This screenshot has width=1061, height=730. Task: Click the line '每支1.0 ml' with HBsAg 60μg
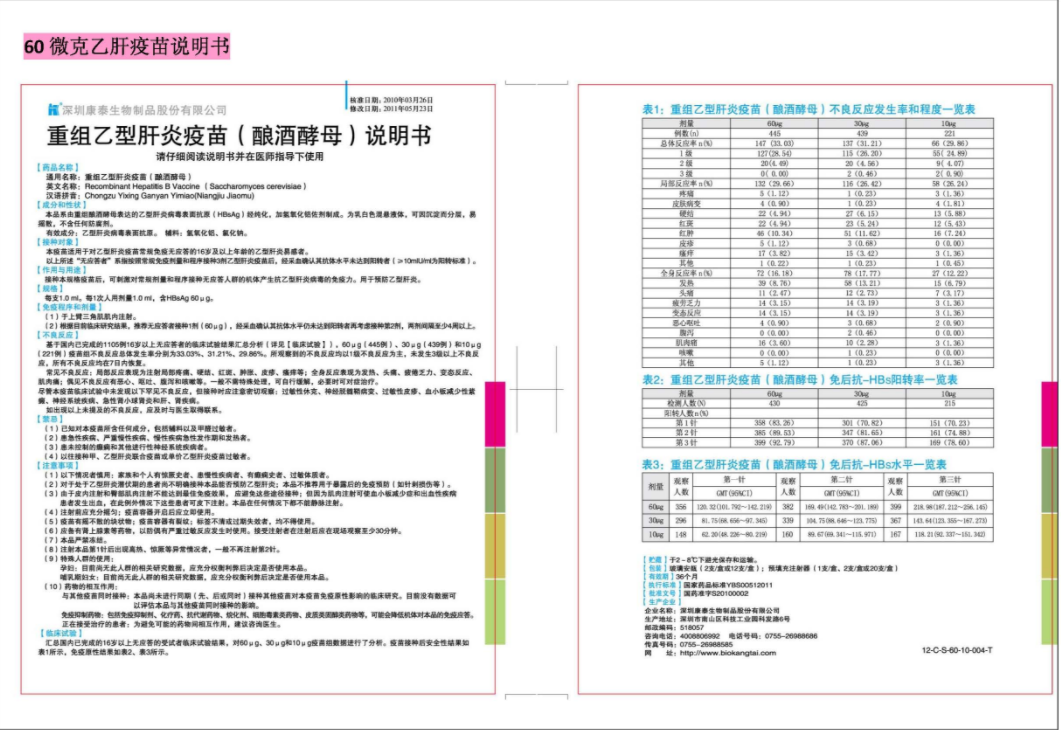pos(129,298)
